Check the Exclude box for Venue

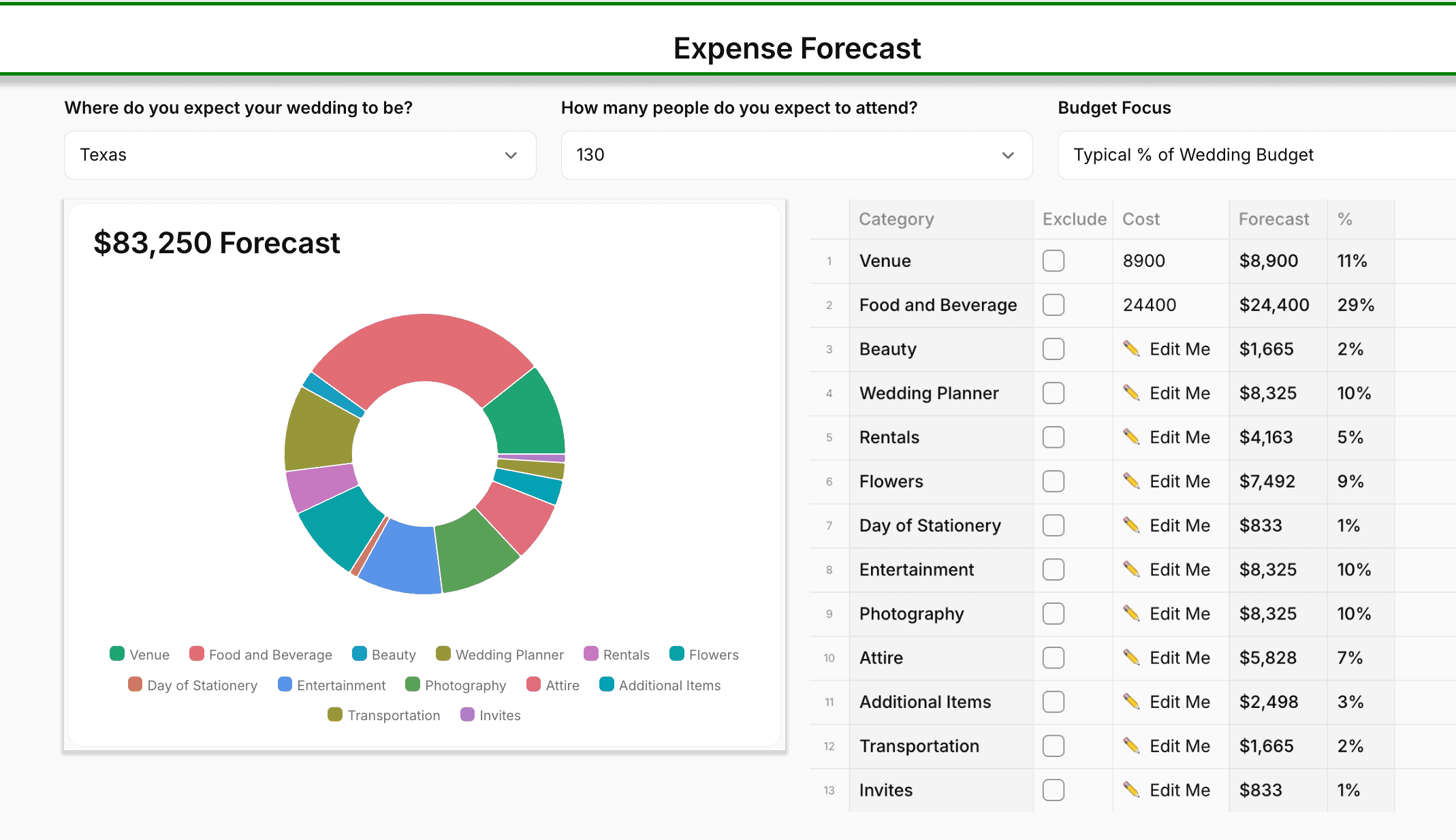click(1053, 261)
